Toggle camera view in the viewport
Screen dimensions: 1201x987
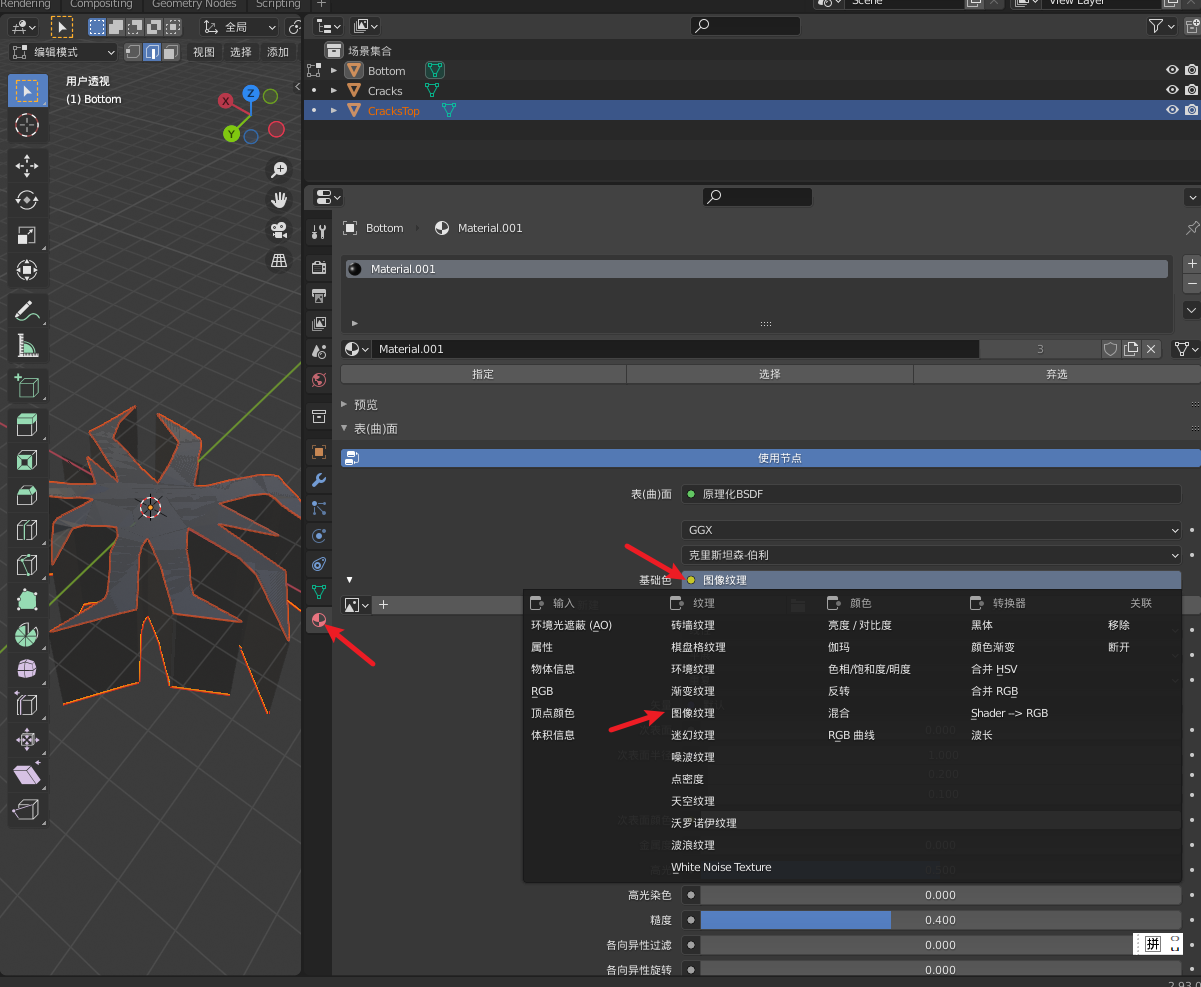[x=280, y=230]
